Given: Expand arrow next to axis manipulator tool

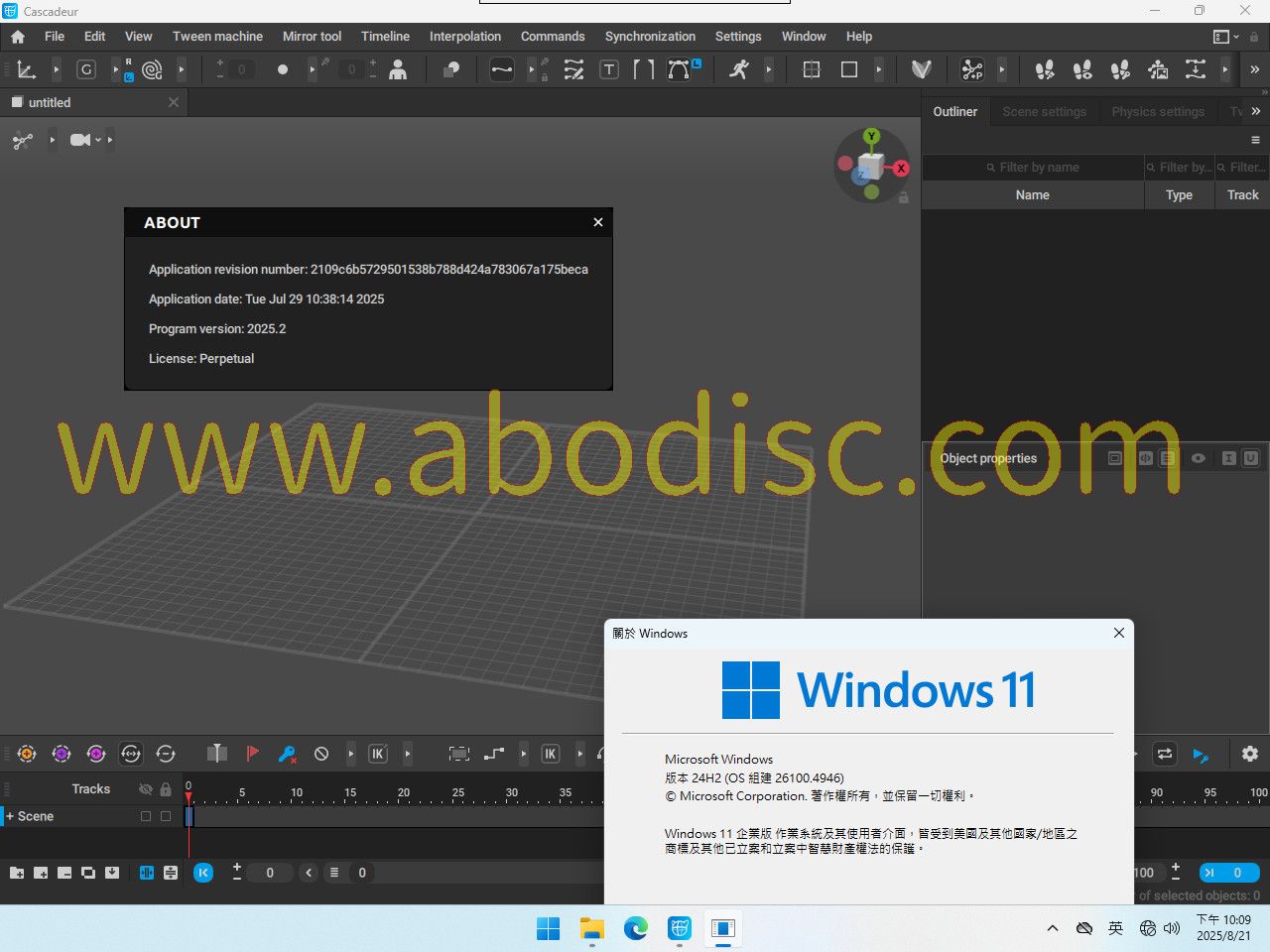Looking at the screenshot, I should tap(56, 69).
